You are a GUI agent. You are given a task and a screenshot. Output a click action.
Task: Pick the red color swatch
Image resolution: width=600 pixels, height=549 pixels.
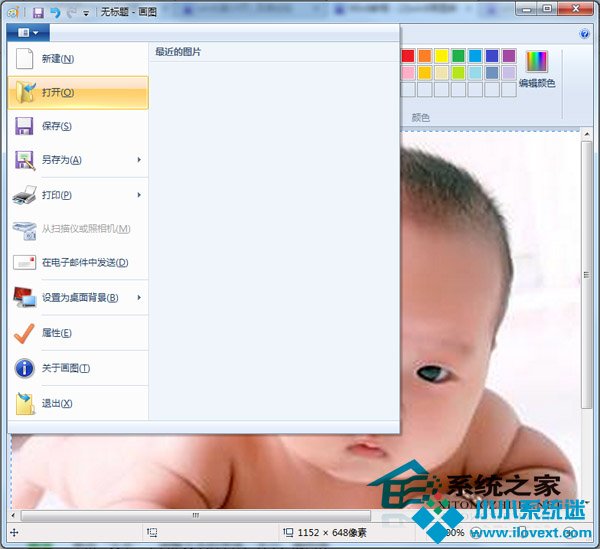[x=408, y=56]
